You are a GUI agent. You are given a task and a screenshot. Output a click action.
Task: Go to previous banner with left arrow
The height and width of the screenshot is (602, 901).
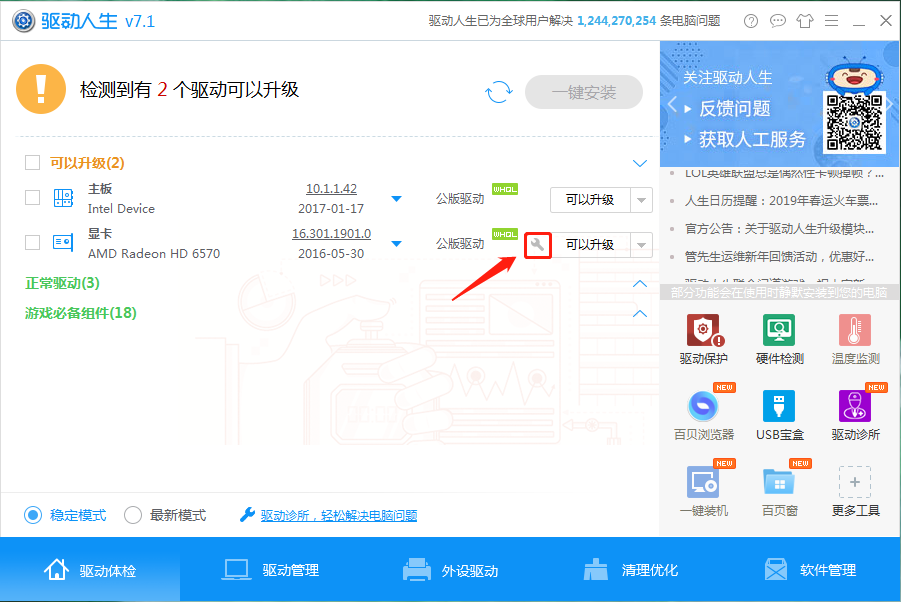pos(672,105)
